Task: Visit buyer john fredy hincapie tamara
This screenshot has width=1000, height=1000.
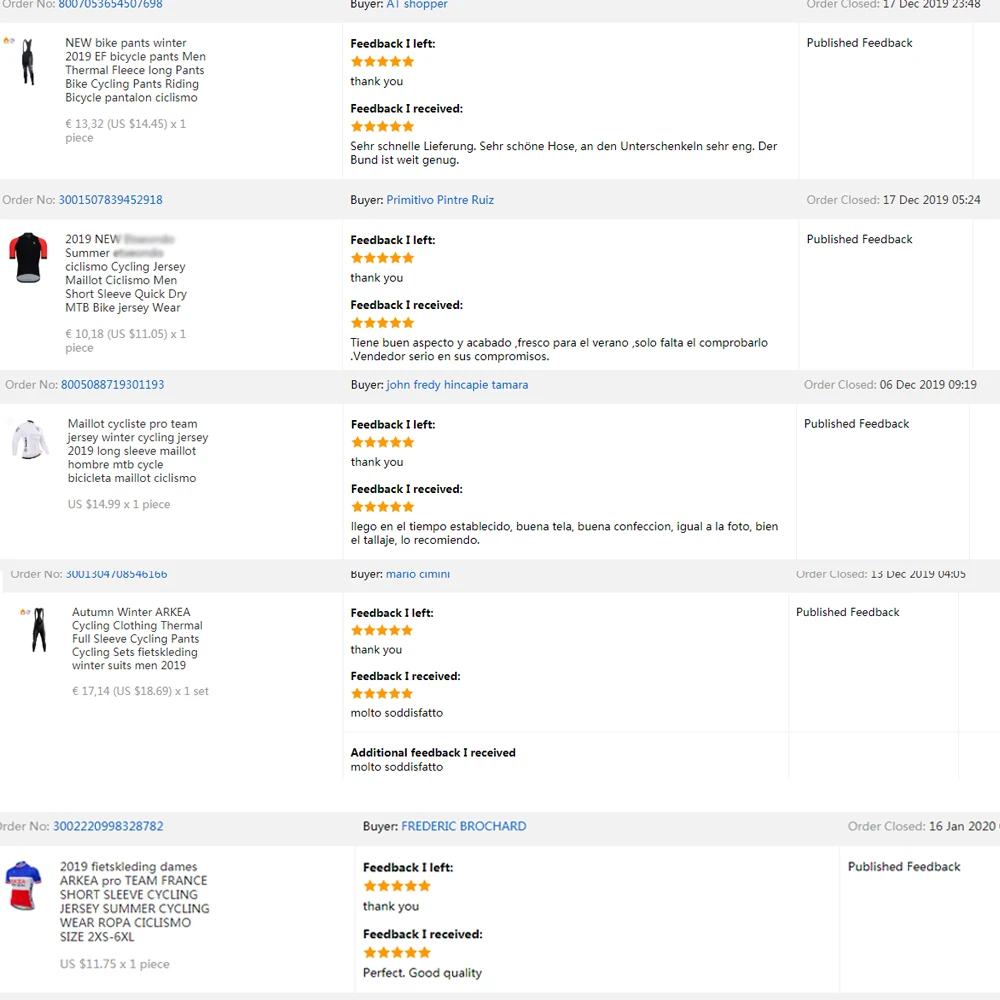Action: pyautogui.click(x=457, y=385)
